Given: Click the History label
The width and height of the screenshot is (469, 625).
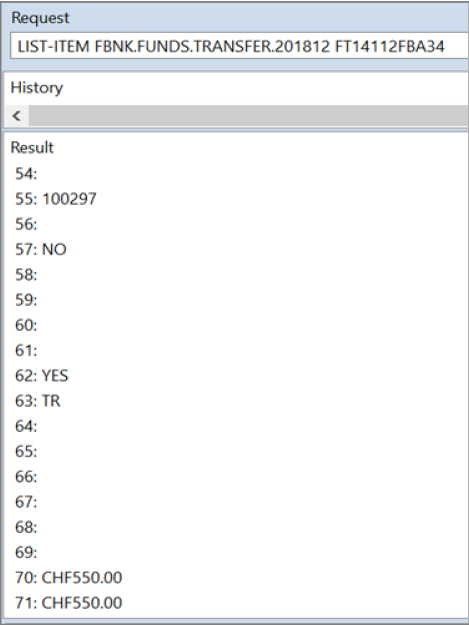Looking at the screenshot, I should [x=37, y=88].
